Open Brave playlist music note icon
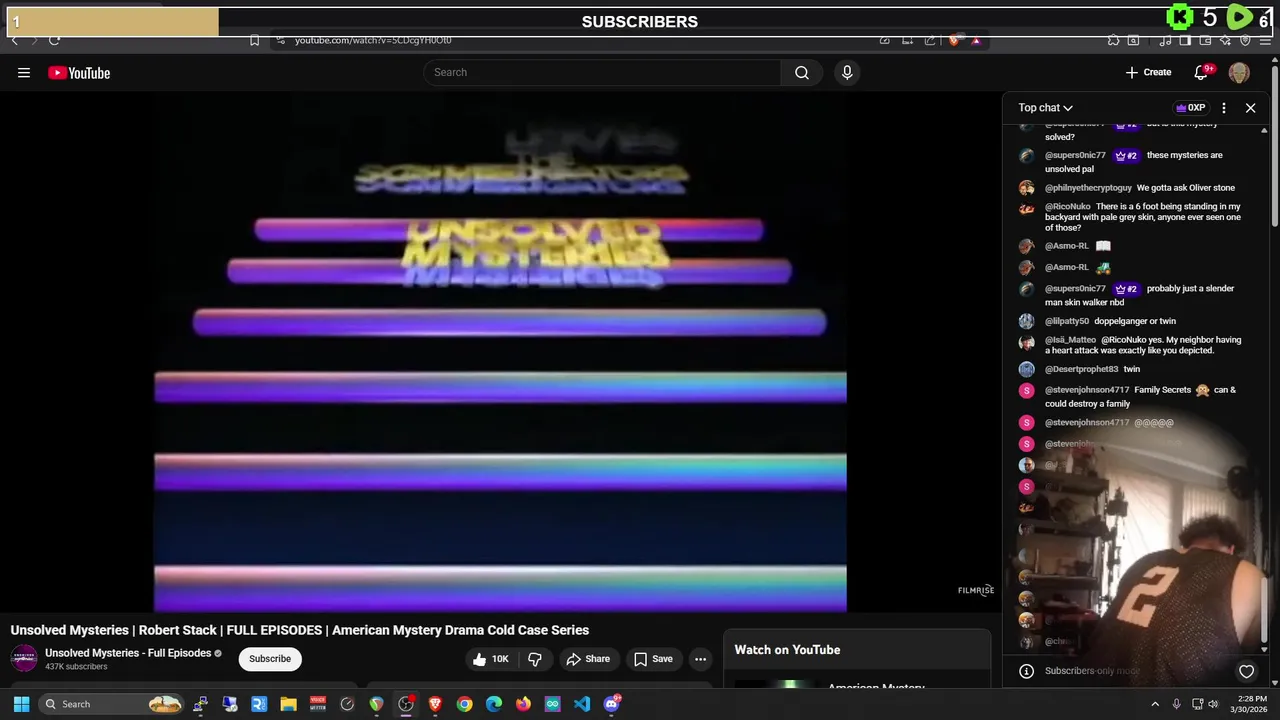This screenshot has width=1280, height=720. (1165, 40)
